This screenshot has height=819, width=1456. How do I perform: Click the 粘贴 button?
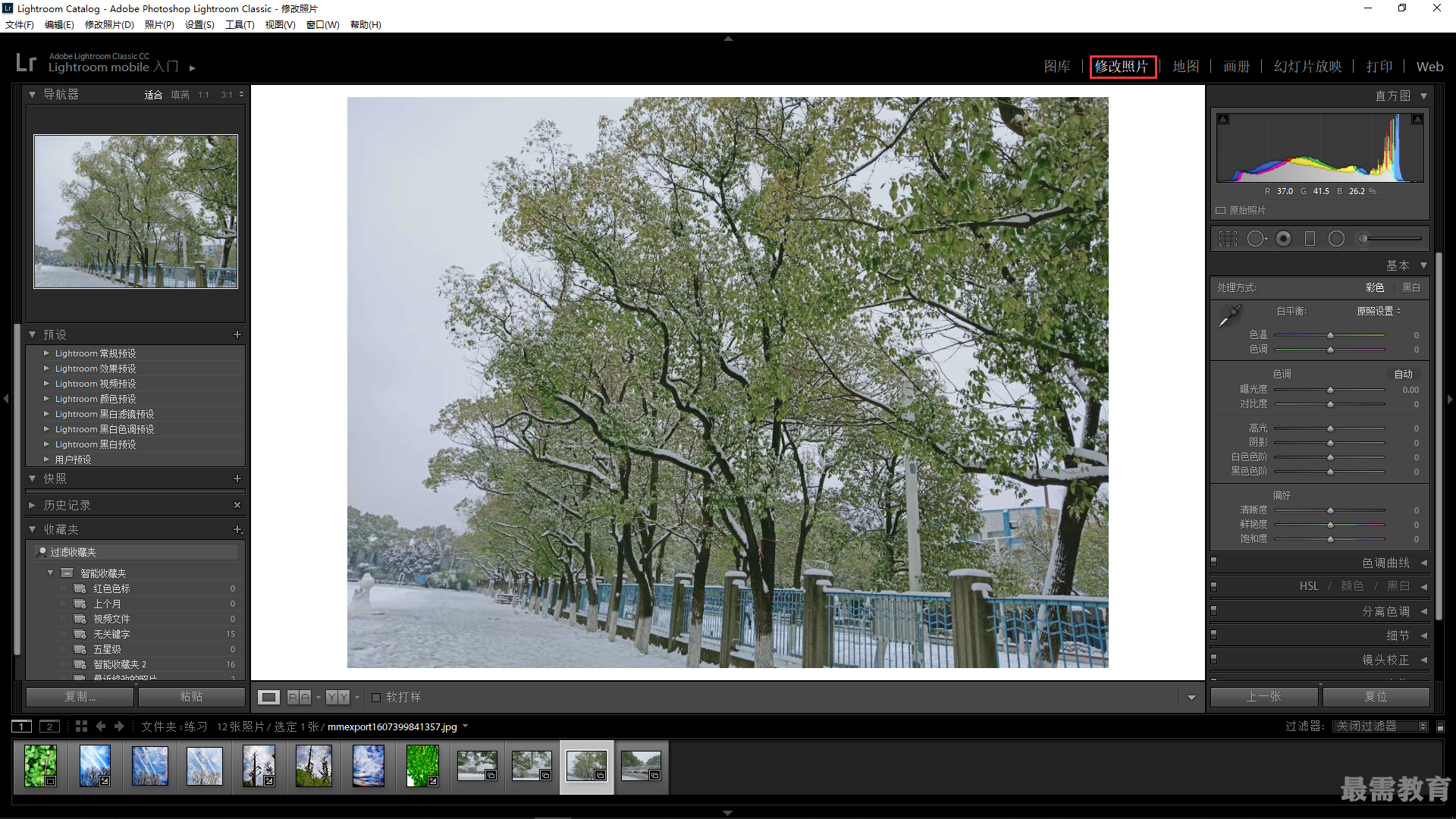point(191,697)
